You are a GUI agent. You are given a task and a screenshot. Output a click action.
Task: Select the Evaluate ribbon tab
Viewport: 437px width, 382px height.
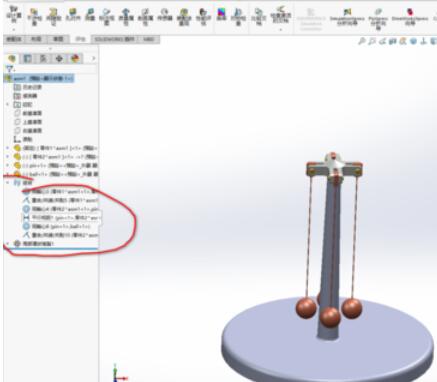pos(80,39)
